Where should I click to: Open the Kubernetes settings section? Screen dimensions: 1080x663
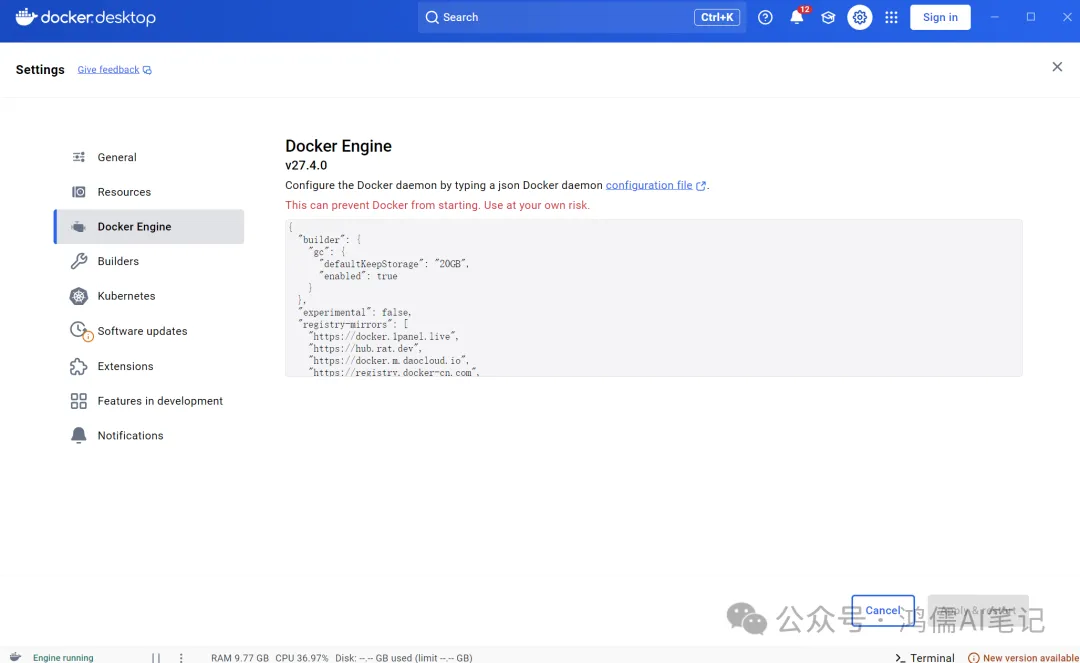coord(149,296)
